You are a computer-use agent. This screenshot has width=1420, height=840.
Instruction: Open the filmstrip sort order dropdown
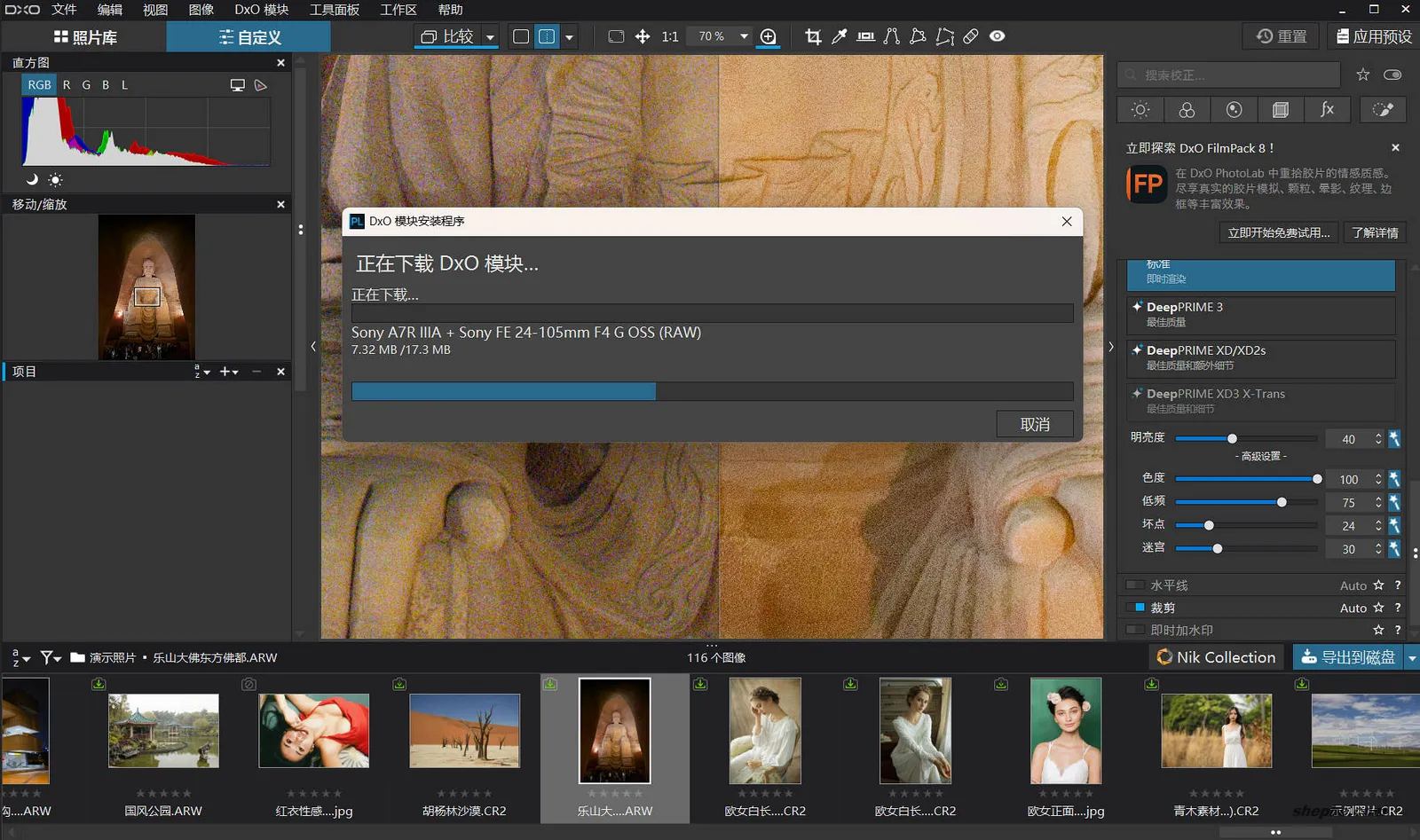click(20, 657)
